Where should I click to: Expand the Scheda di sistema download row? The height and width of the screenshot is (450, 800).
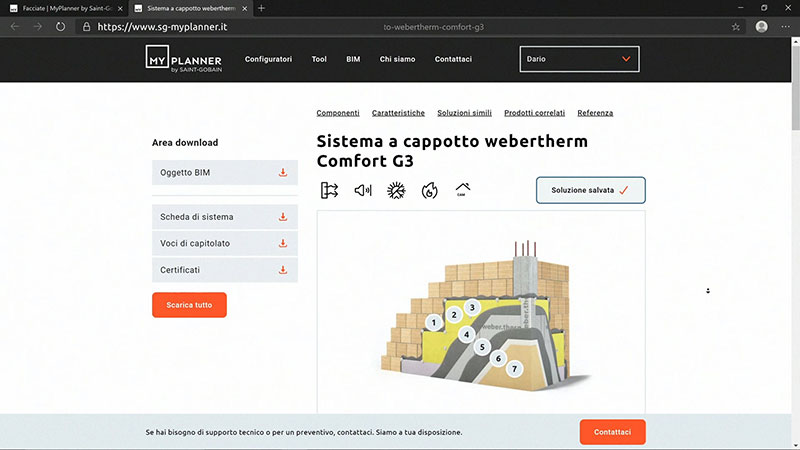point(224,217)
